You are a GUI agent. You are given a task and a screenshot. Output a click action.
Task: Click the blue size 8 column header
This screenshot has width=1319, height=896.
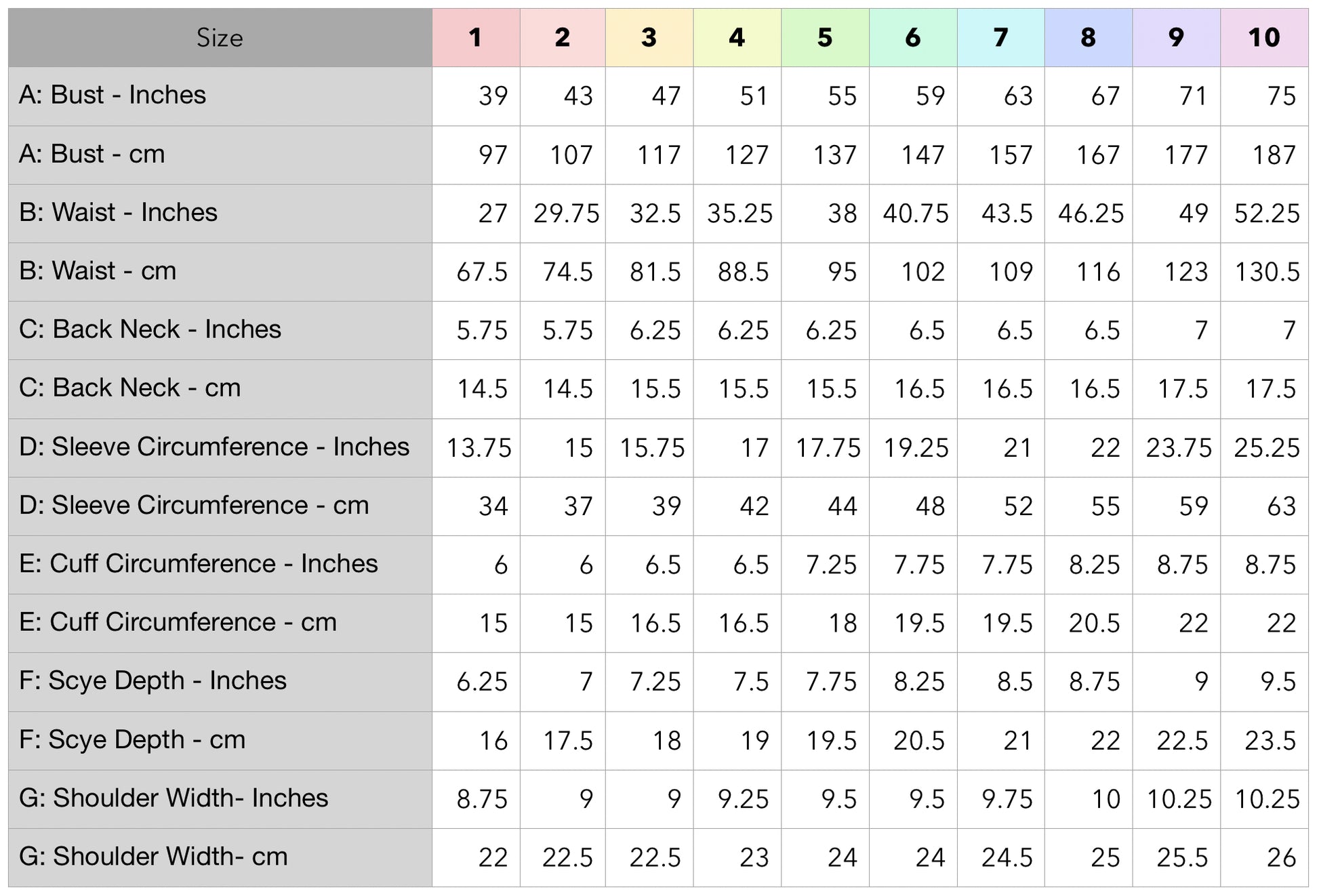coord(1088,38)
